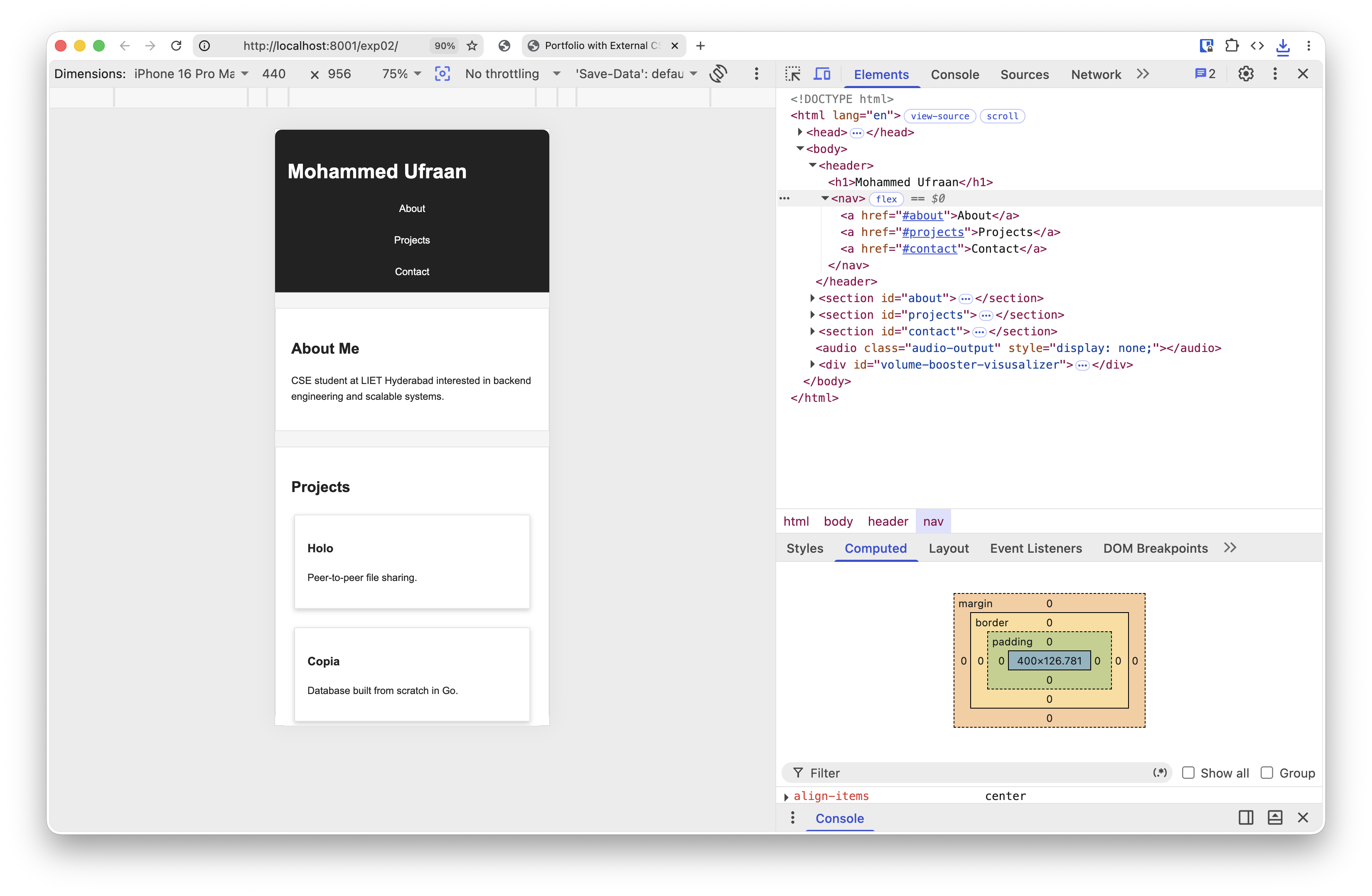
Task: Switch to the Styles pane tab
Action: 805,548
